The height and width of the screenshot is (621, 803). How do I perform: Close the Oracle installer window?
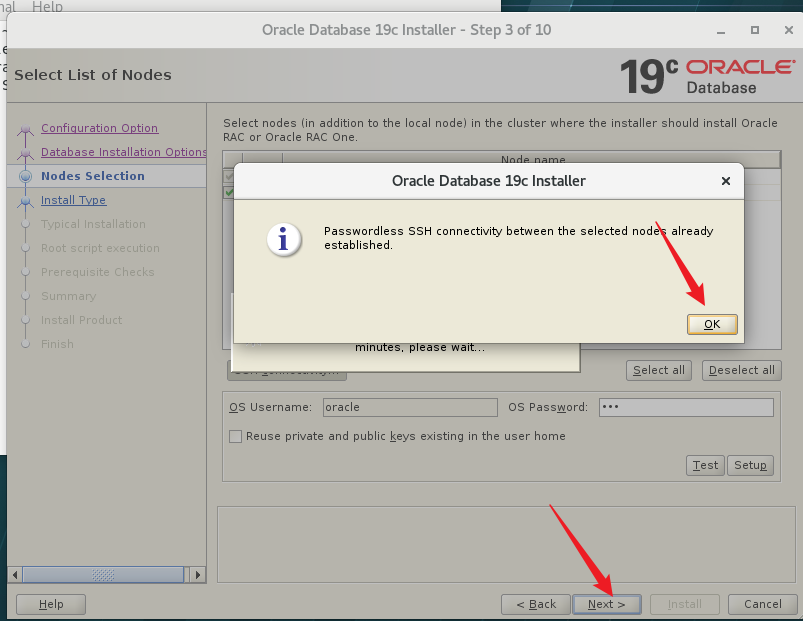pyautogui.click(x=789, y=30)
